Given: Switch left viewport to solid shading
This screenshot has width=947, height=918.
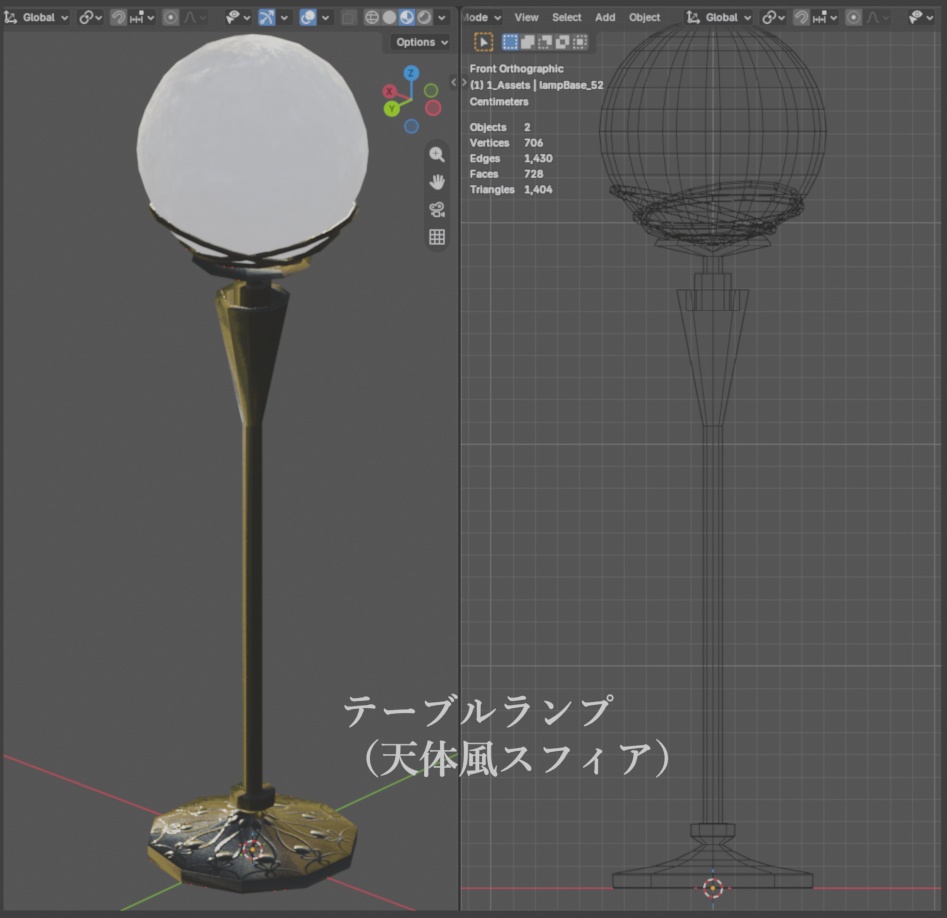Looking at the screenshot, I should 390,18.
